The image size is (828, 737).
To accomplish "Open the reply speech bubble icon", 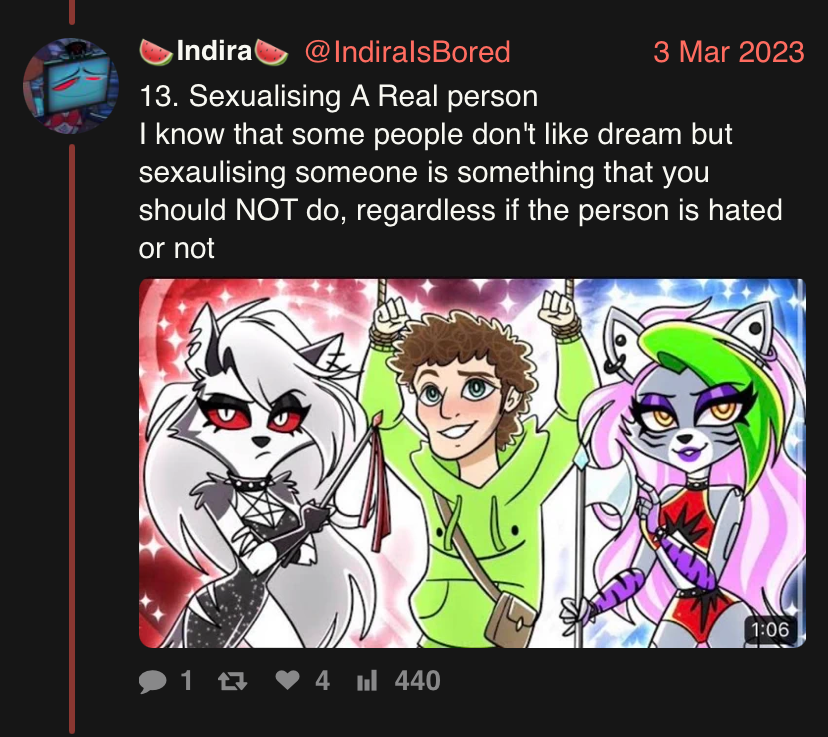I will click(152, 681).
